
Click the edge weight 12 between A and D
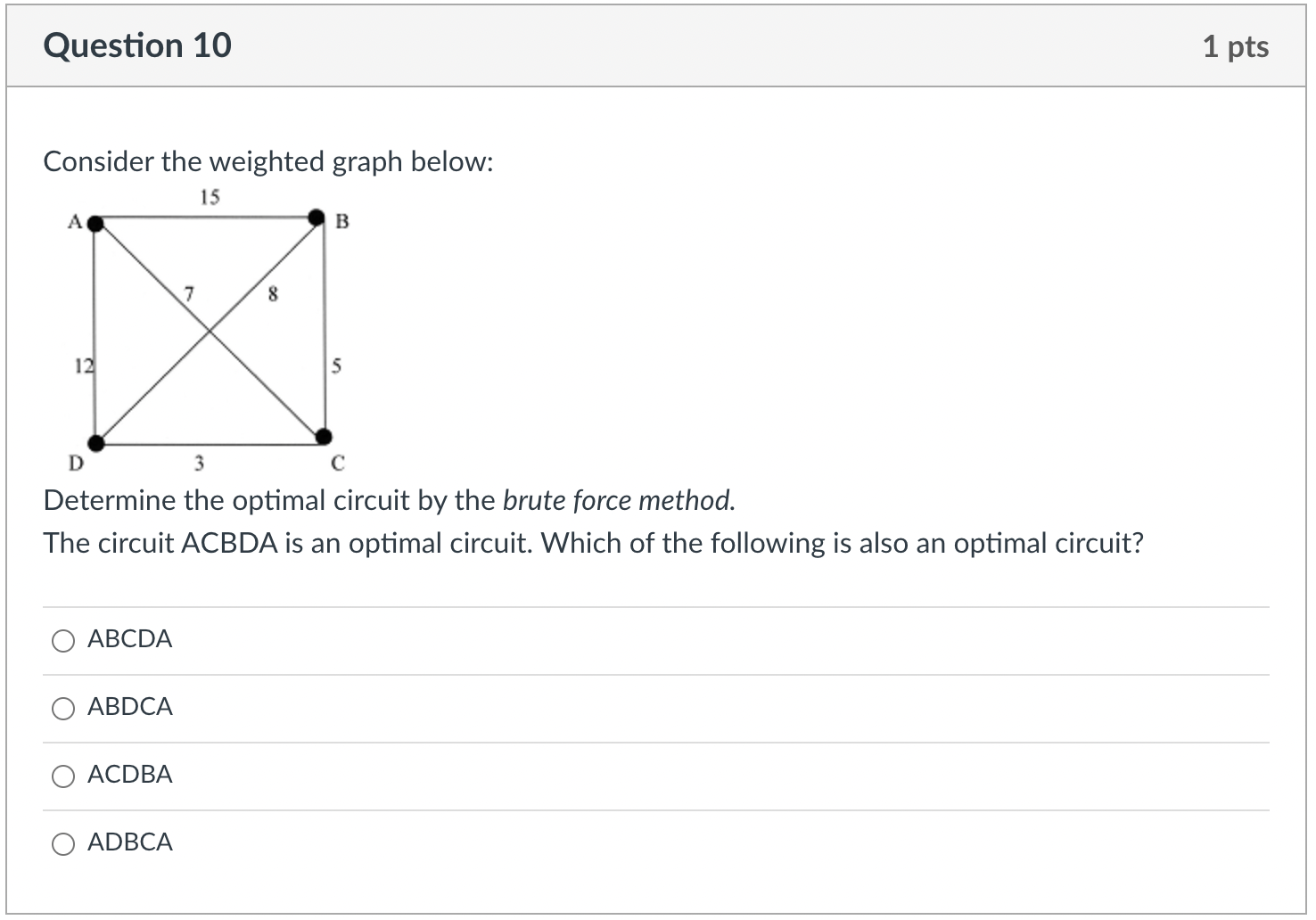84,366
